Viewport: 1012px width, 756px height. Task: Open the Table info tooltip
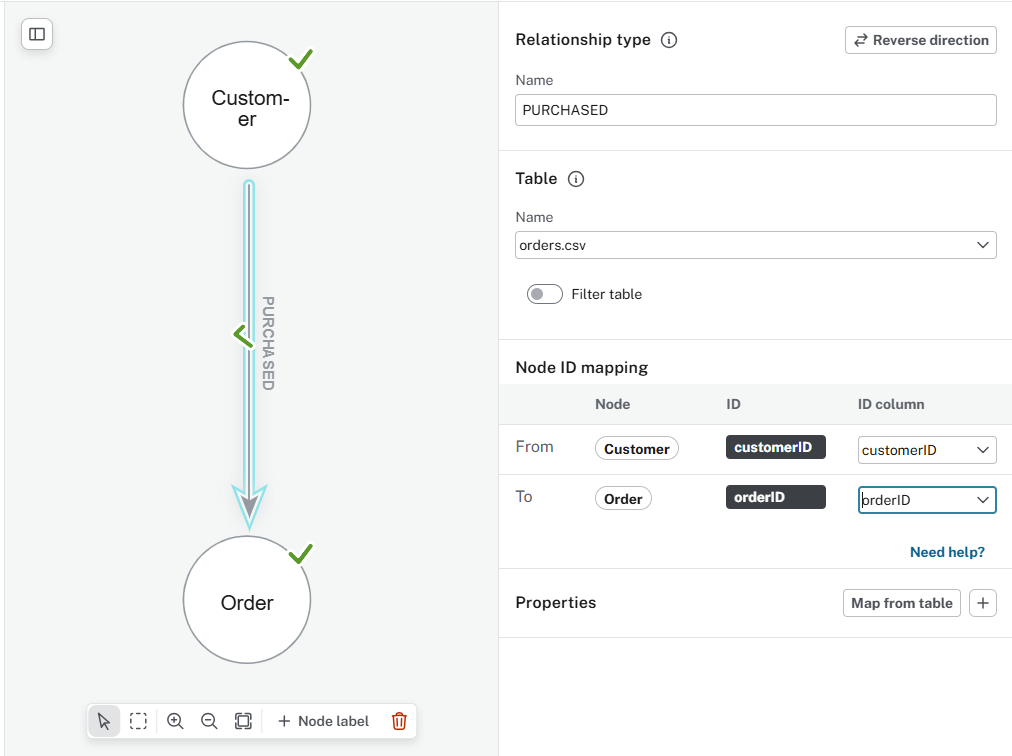[576, 179]
